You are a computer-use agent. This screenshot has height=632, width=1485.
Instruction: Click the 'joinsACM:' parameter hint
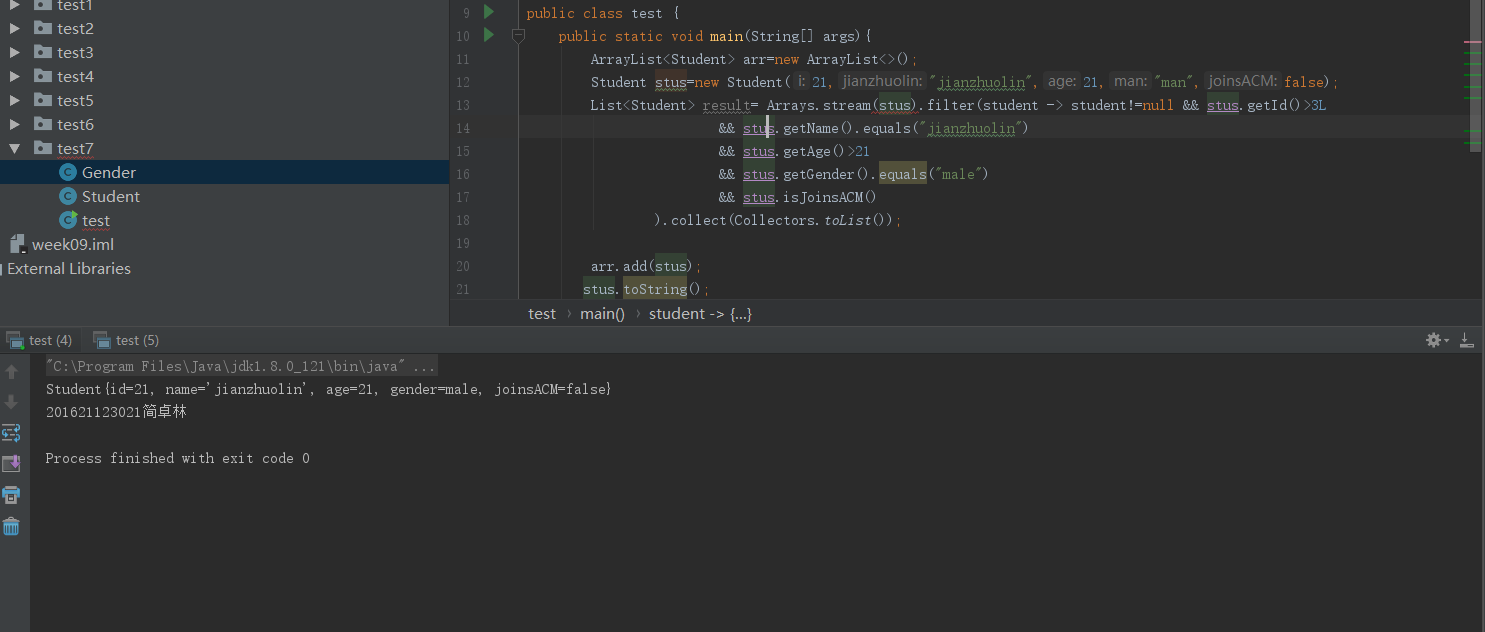(1243, 82)
